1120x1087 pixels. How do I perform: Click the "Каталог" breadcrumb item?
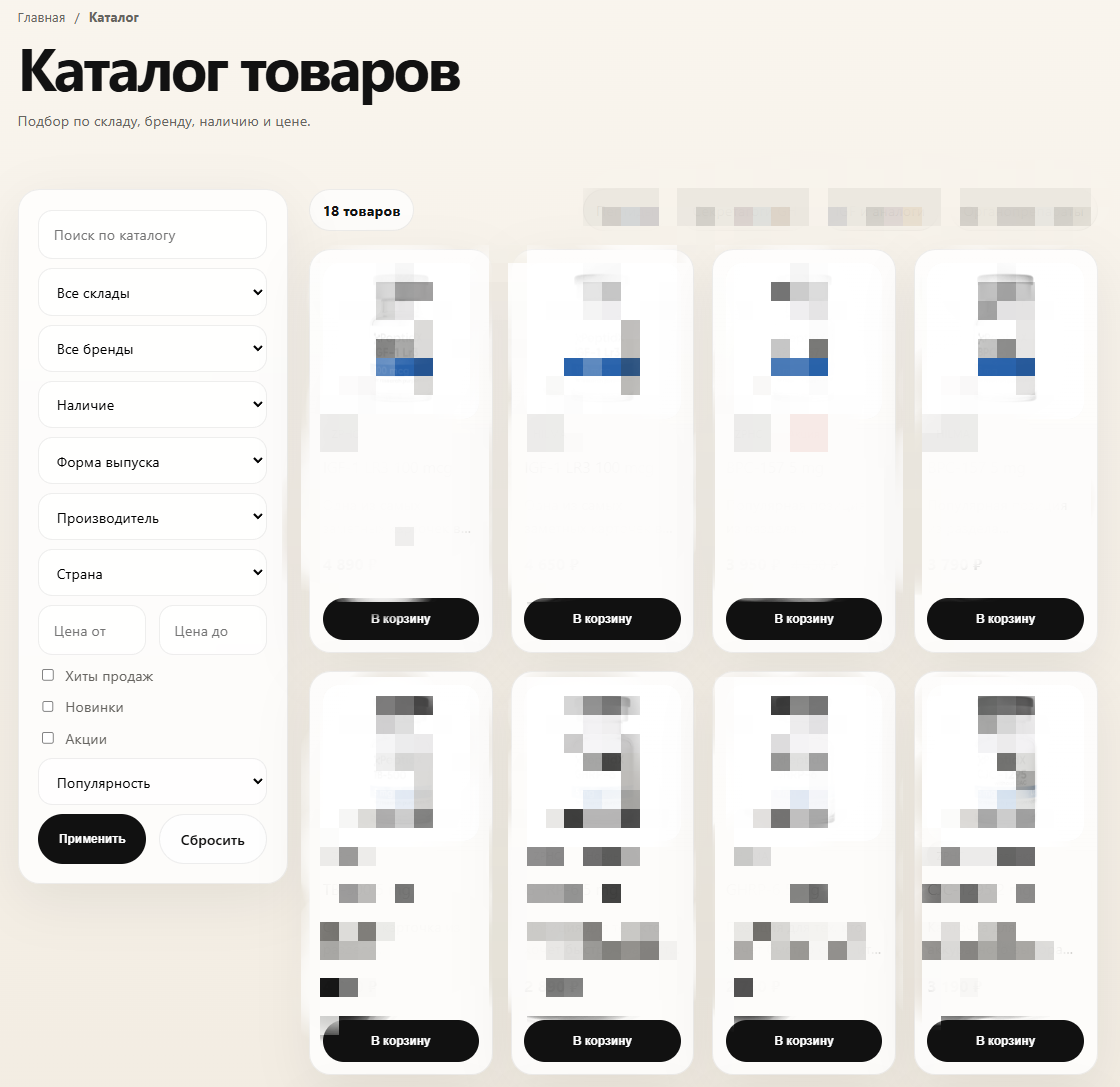[x=113, y=17]
